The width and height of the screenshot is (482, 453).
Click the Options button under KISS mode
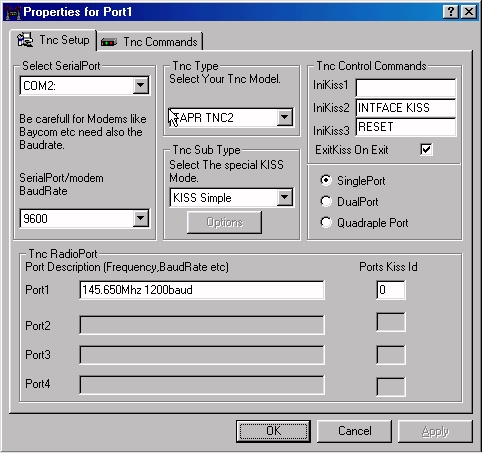point(224,222)
